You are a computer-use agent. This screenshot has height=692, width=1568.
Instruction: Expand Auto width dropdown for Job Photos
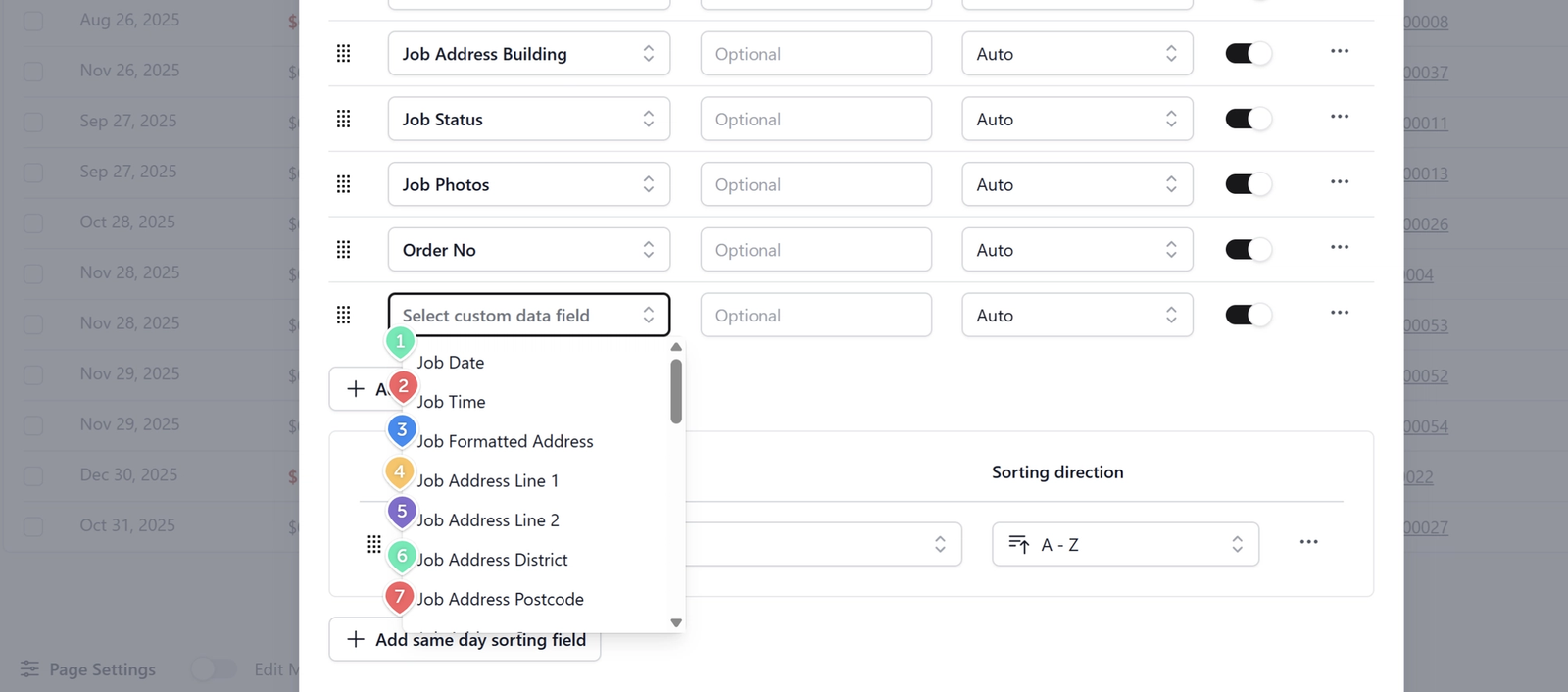1076,184
